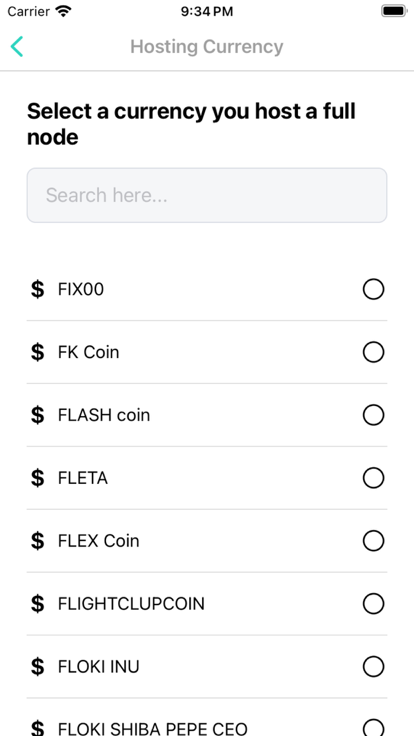Click the dollar icon beside FLEX Coin
The image size is (414, 736).
pyautogui.click(x=38, y=541)
